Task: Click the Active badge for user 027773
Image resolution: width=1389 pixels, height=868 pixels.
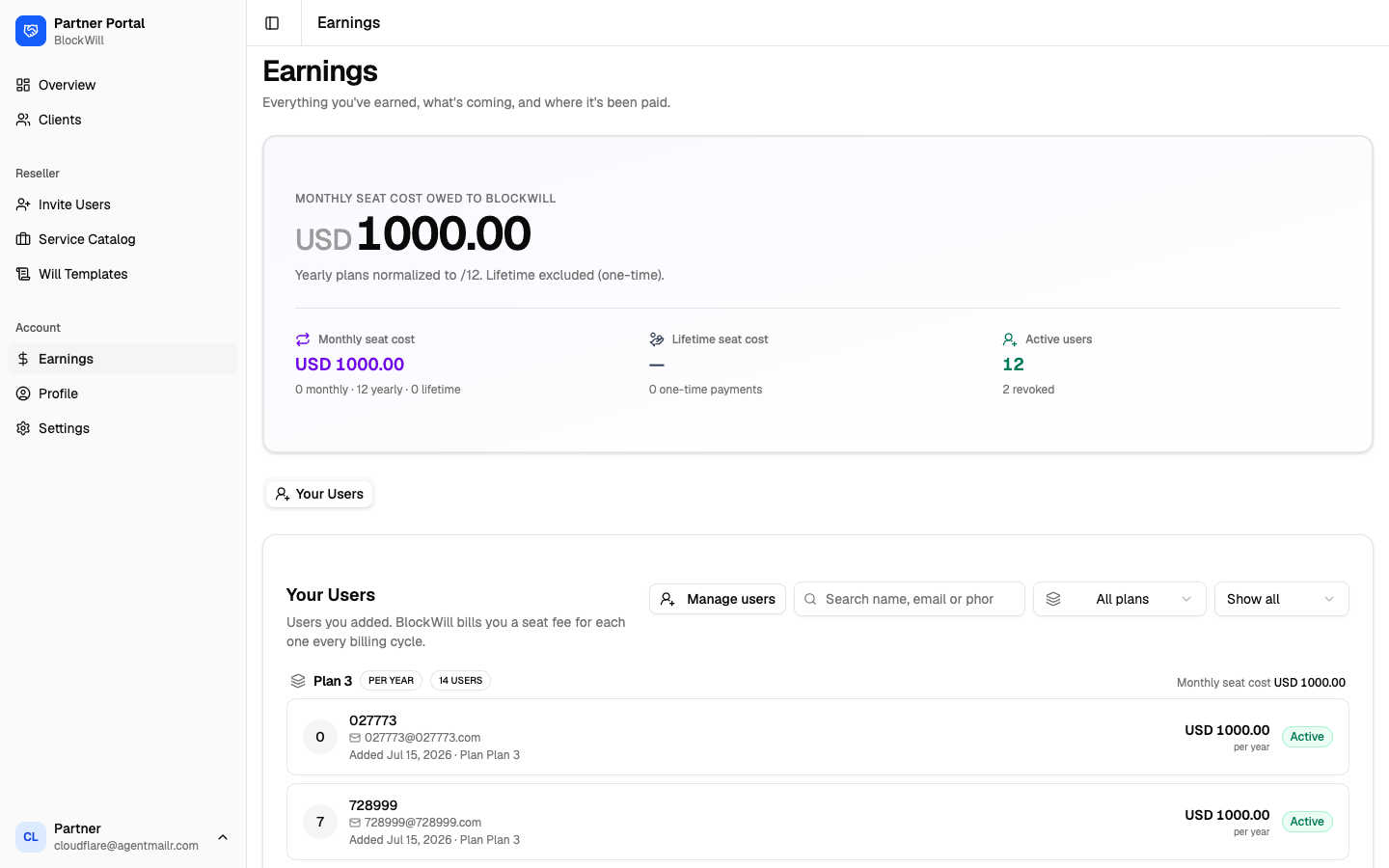Action: pyautogui.click(x=1307, y=737)
